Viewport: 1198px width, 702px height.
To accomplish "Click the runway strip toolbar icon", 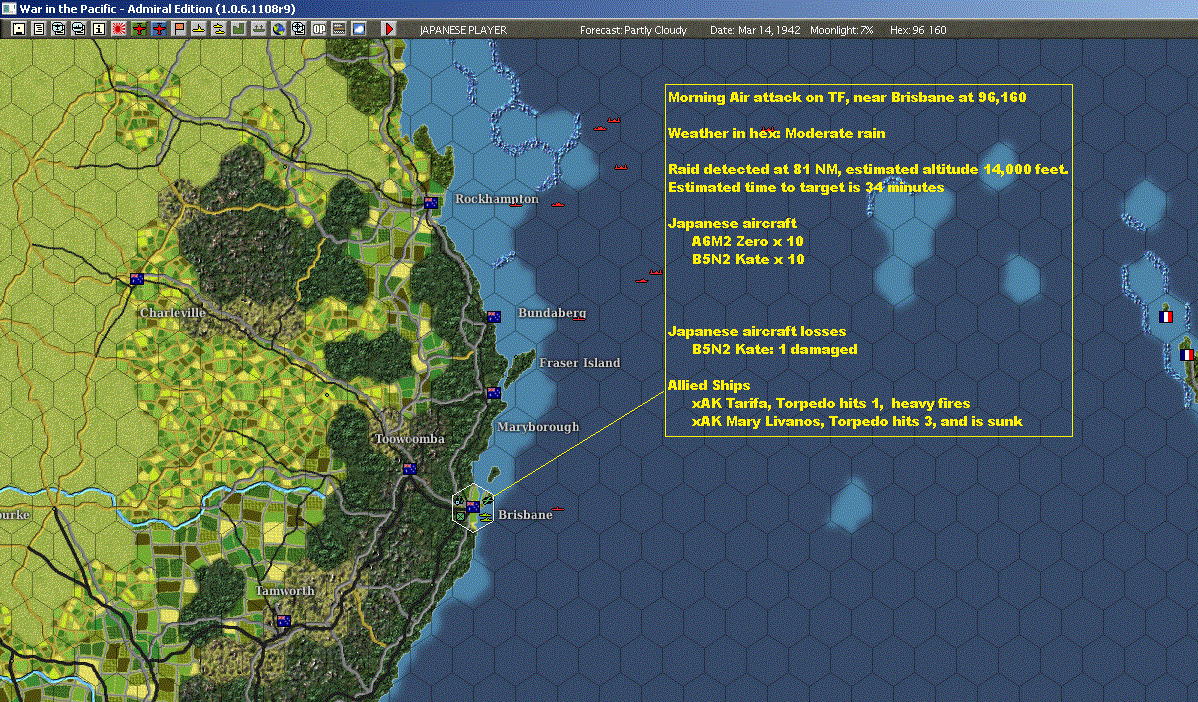I will pyautogui.click(x=338, y=29).
